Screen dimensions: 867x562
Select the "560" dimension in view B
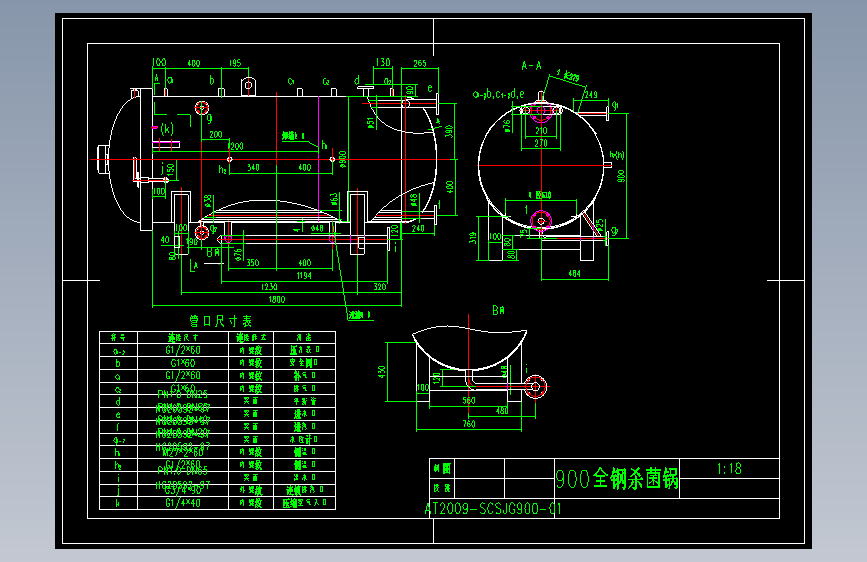point(469,400)
